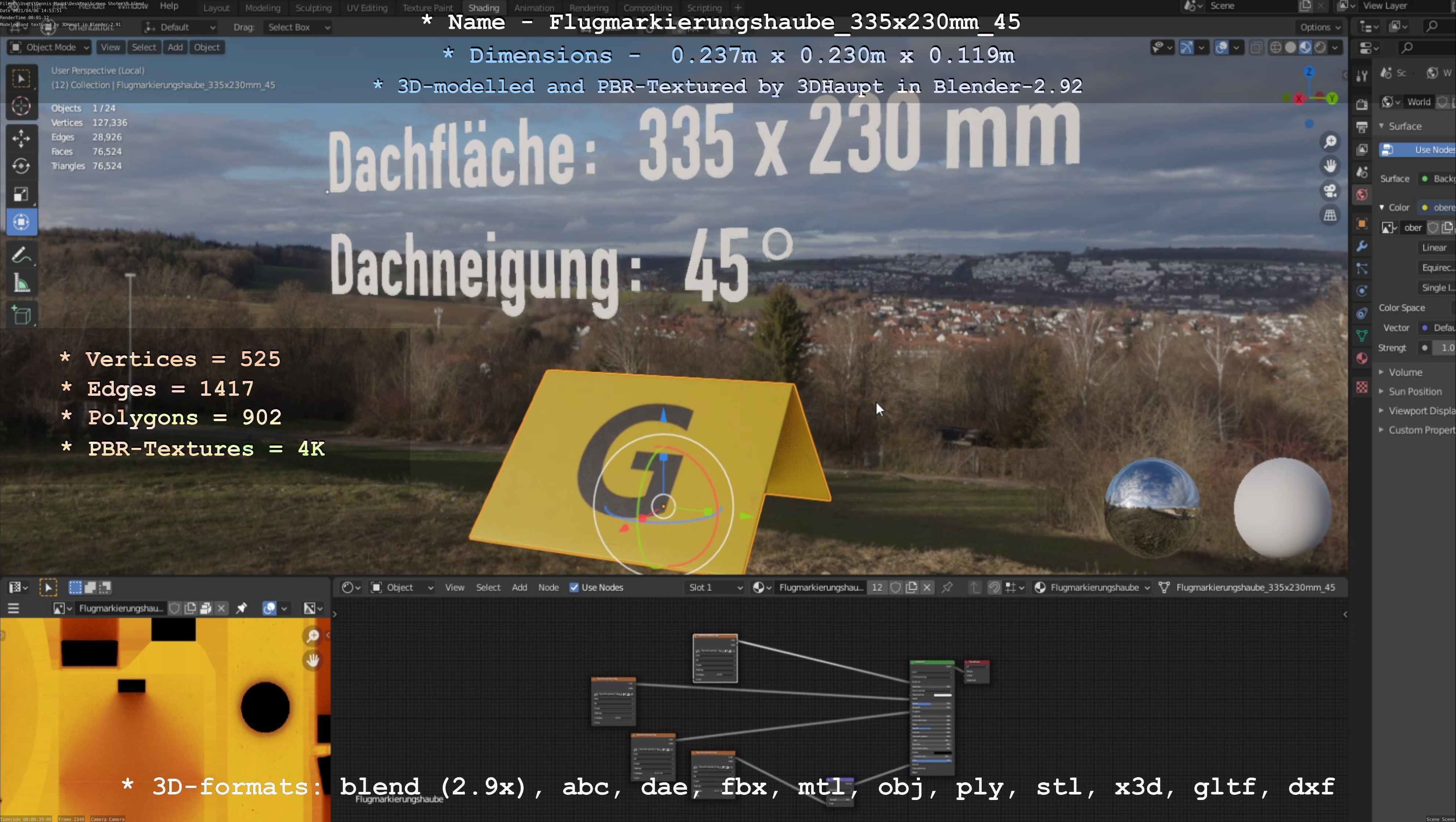This screenshot has width=1456, height=822.
Task: Toggle the Use Nodes checkbox
Action: (x=574, y=587)
